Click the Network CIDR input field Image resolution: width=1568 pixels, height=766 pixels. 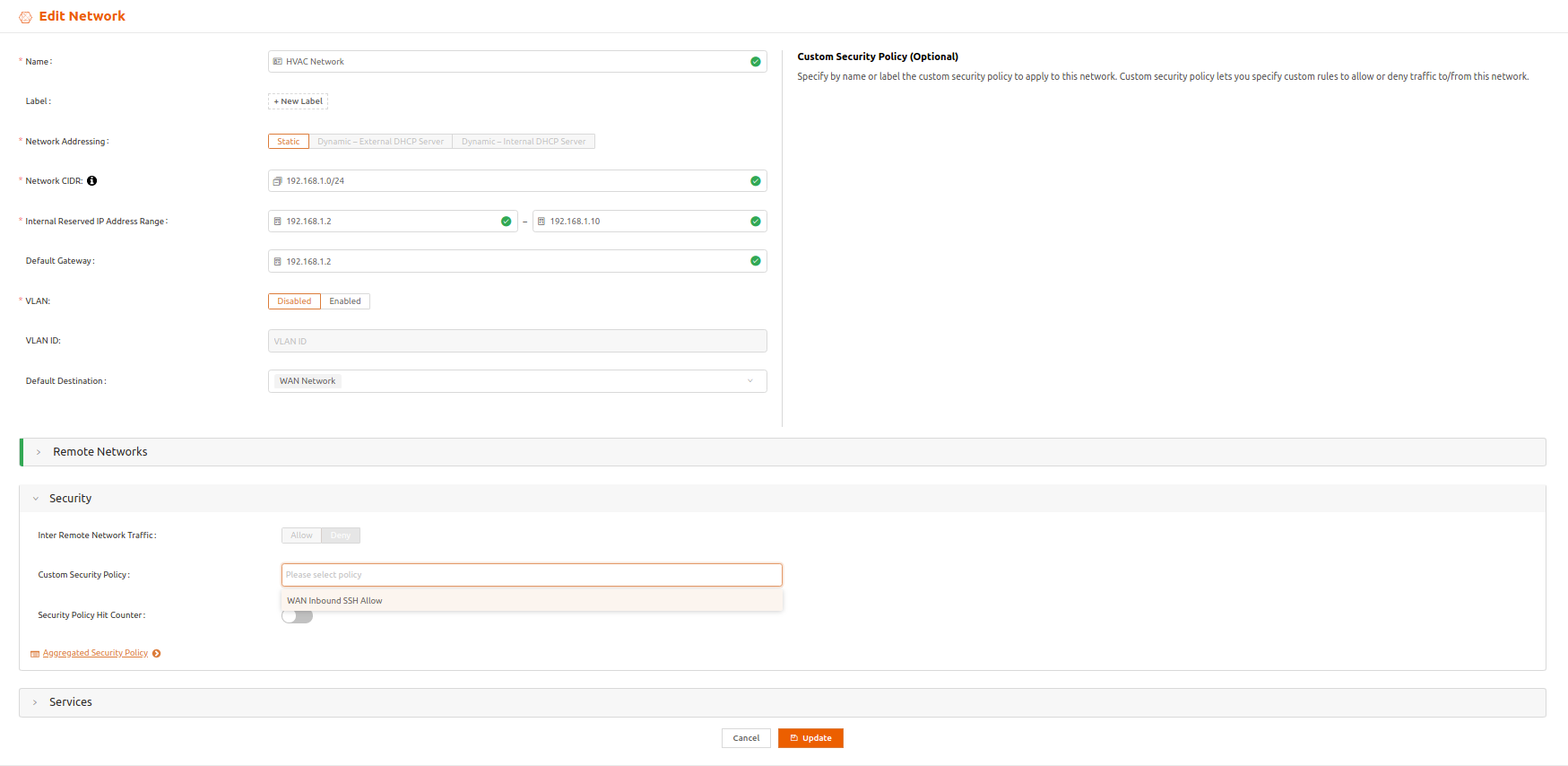pos(517,181)
